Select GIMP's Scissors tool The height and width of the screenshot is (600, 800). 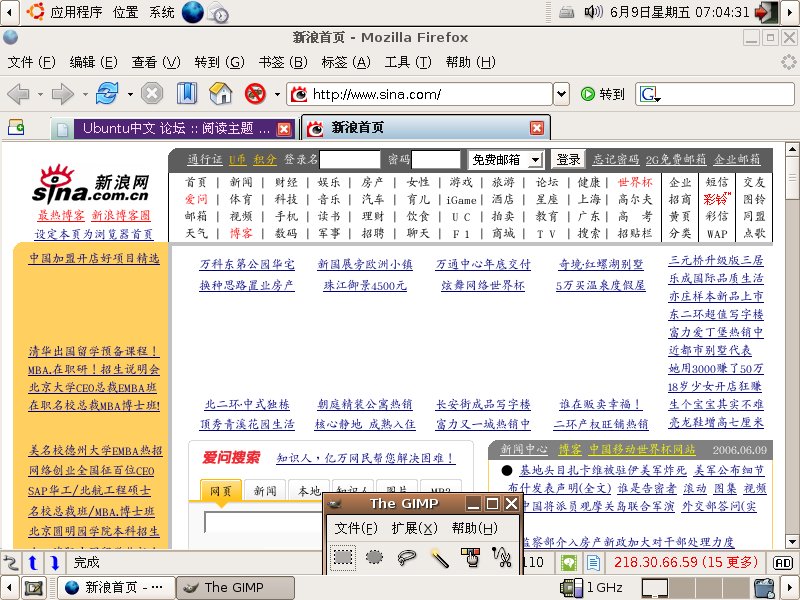click(502, 557)
